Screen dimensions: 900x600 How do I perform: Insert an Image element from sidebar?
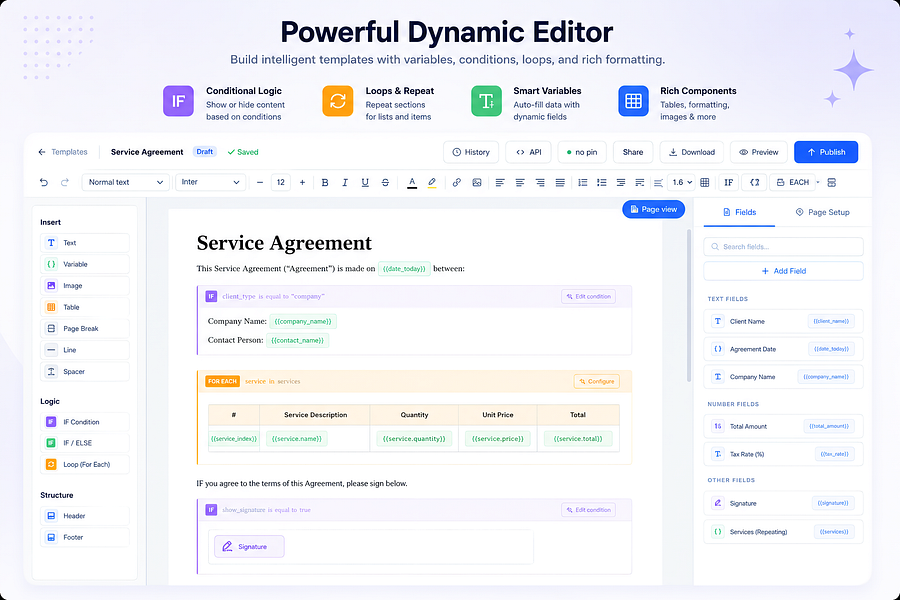pos(85,286)
